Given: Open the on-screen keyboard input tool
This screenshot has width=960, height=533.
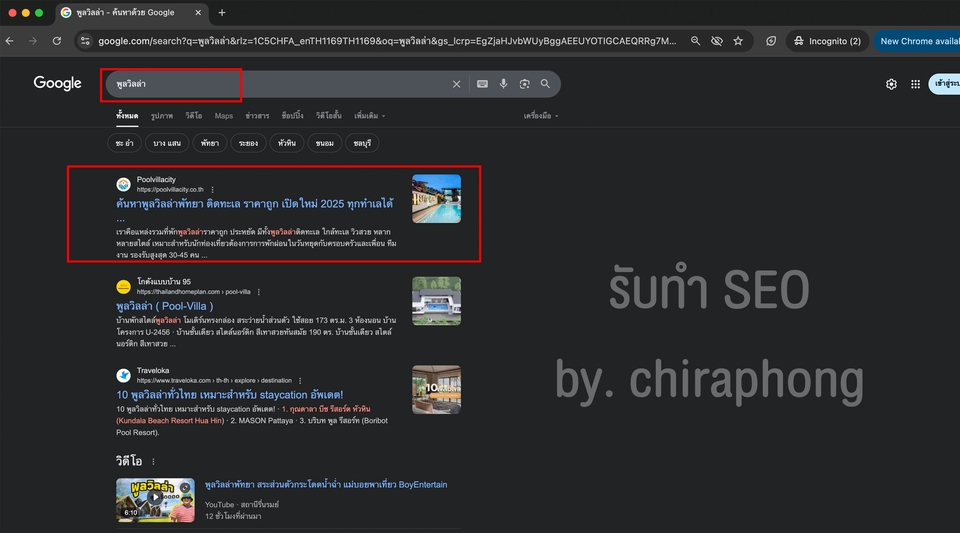Looking at the screenshot, I should [482, 84].
